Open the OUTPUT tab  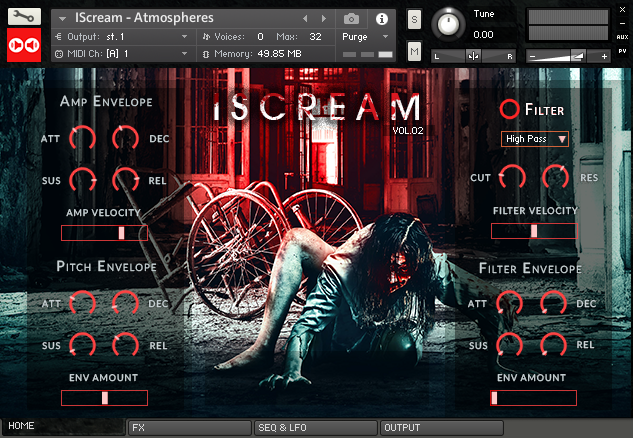point(440,427)
